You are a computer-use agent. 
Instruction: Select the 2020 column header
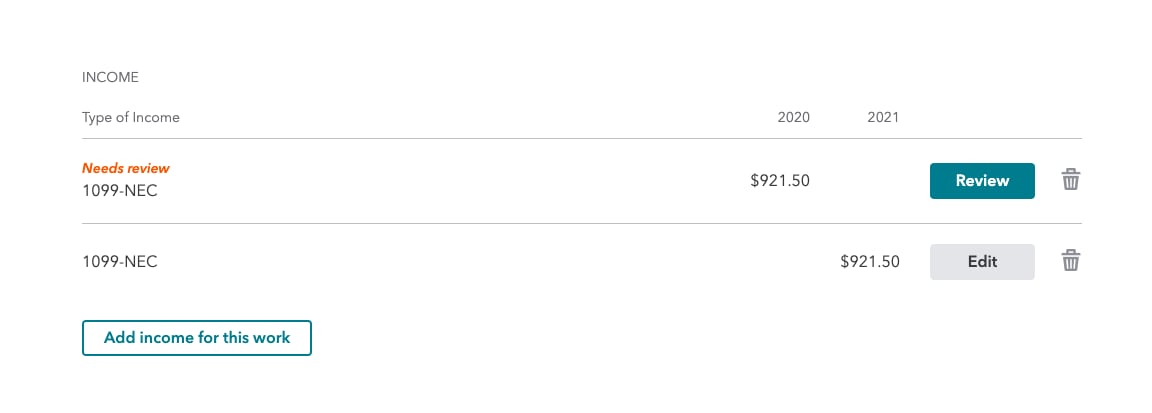coord(793,118)
